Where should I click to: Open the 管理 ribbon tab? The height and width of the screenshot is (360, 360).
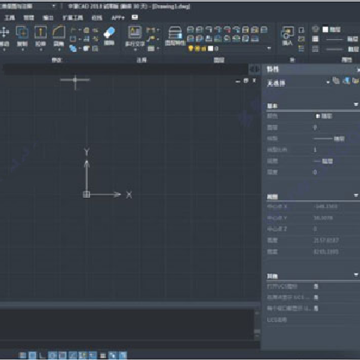coord(29,18)
